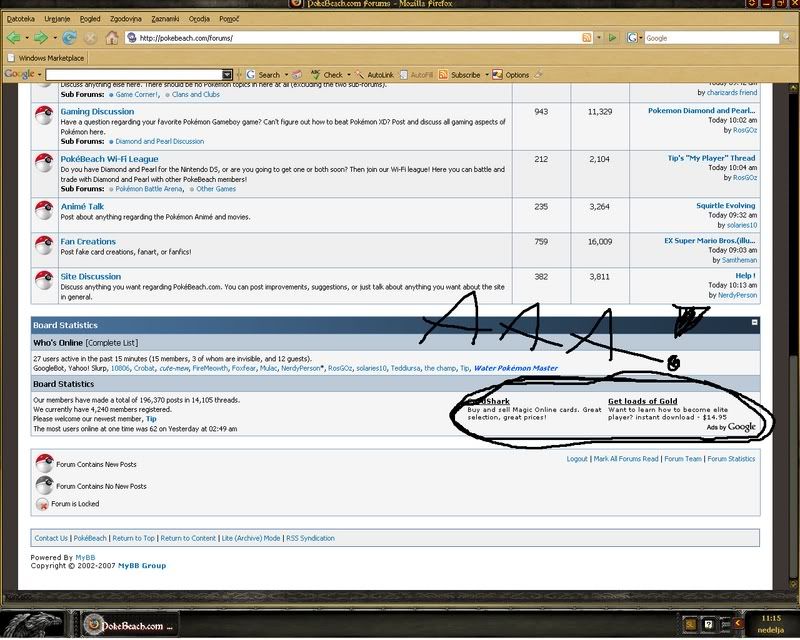Click in the Google search box at top right

[x=712, y=38]
